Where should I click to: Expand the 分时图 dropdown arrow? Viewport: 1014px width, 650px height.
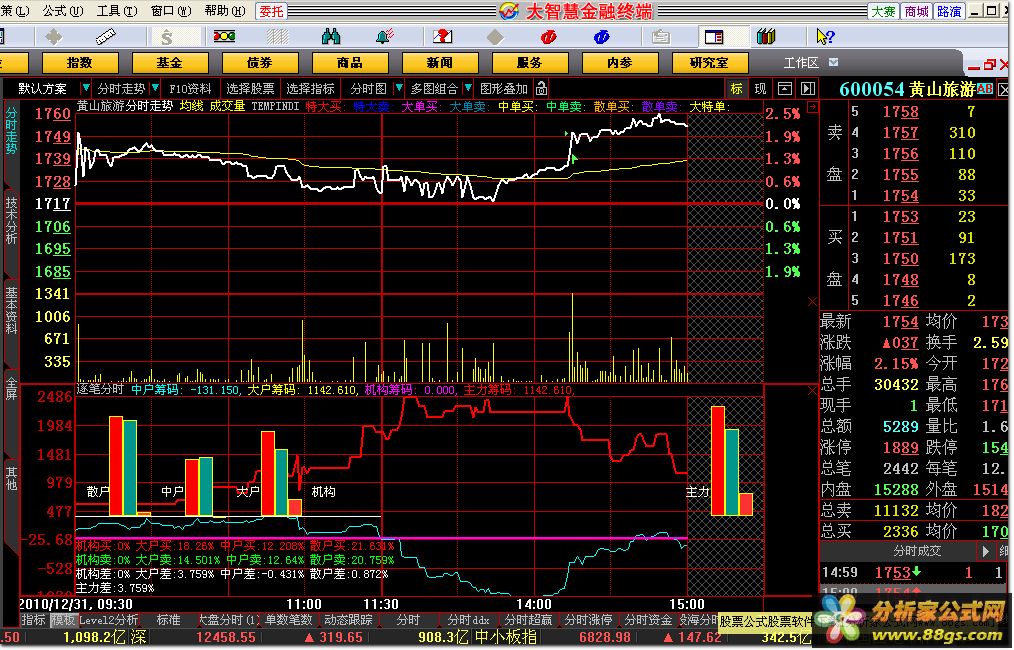399,89
